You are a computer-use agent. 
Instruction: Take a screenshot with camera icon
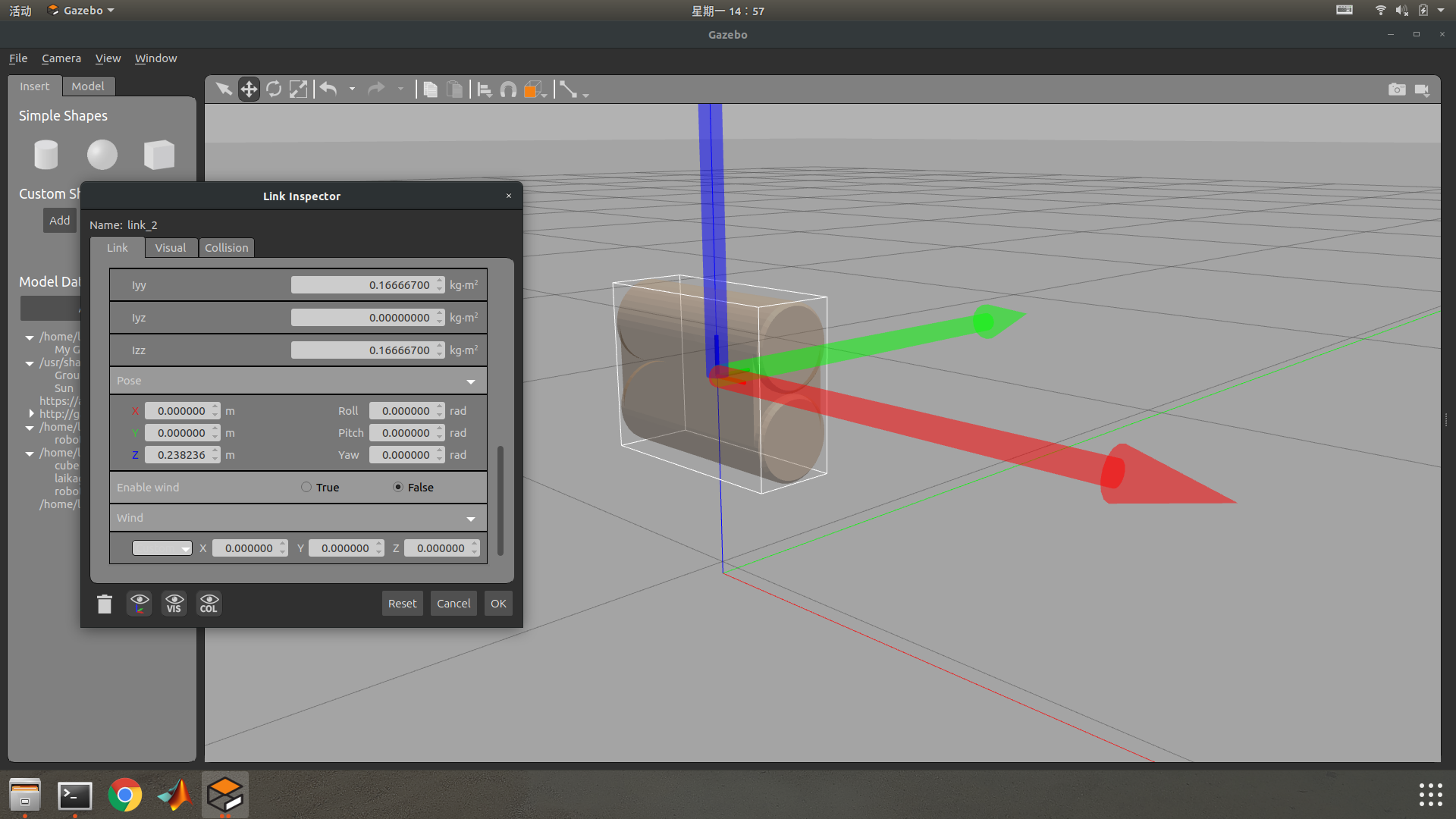1397,89
